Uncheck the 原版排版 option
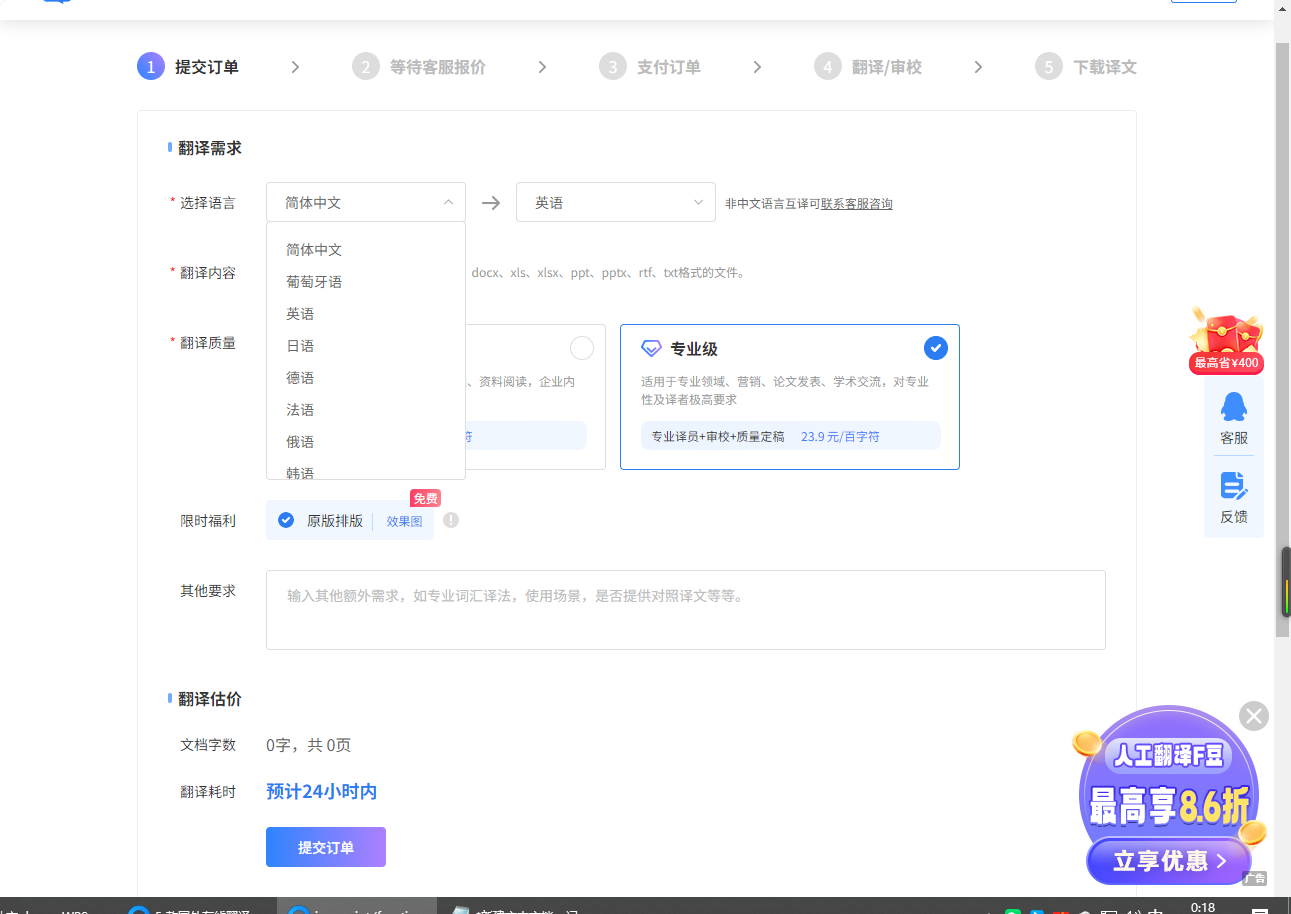This screenshot has height=914, width=1291. coord(286,520)
